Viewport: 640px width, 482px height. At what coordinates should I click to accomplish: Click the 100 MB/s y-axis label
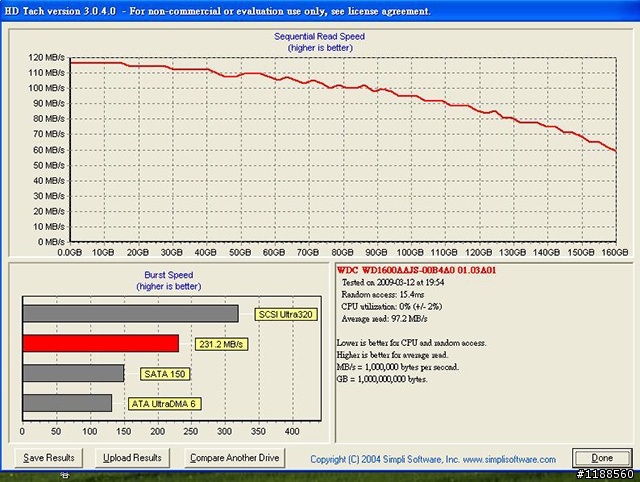[x=46, y=88]
